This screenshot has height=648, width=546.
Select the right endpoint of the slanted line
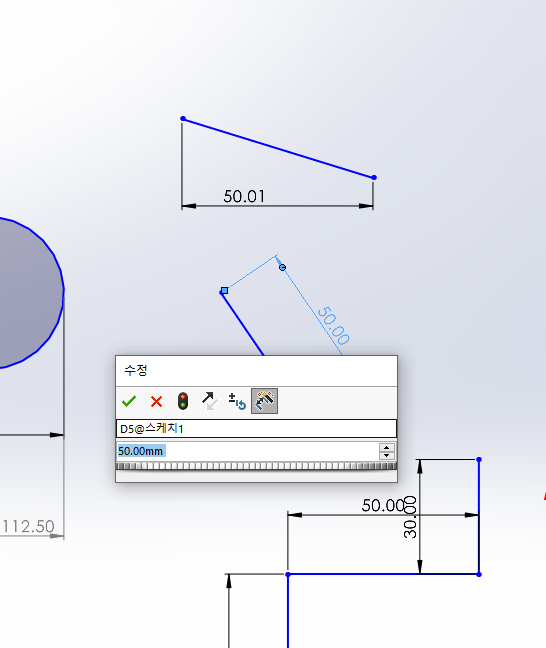click(x=374, y=178)
